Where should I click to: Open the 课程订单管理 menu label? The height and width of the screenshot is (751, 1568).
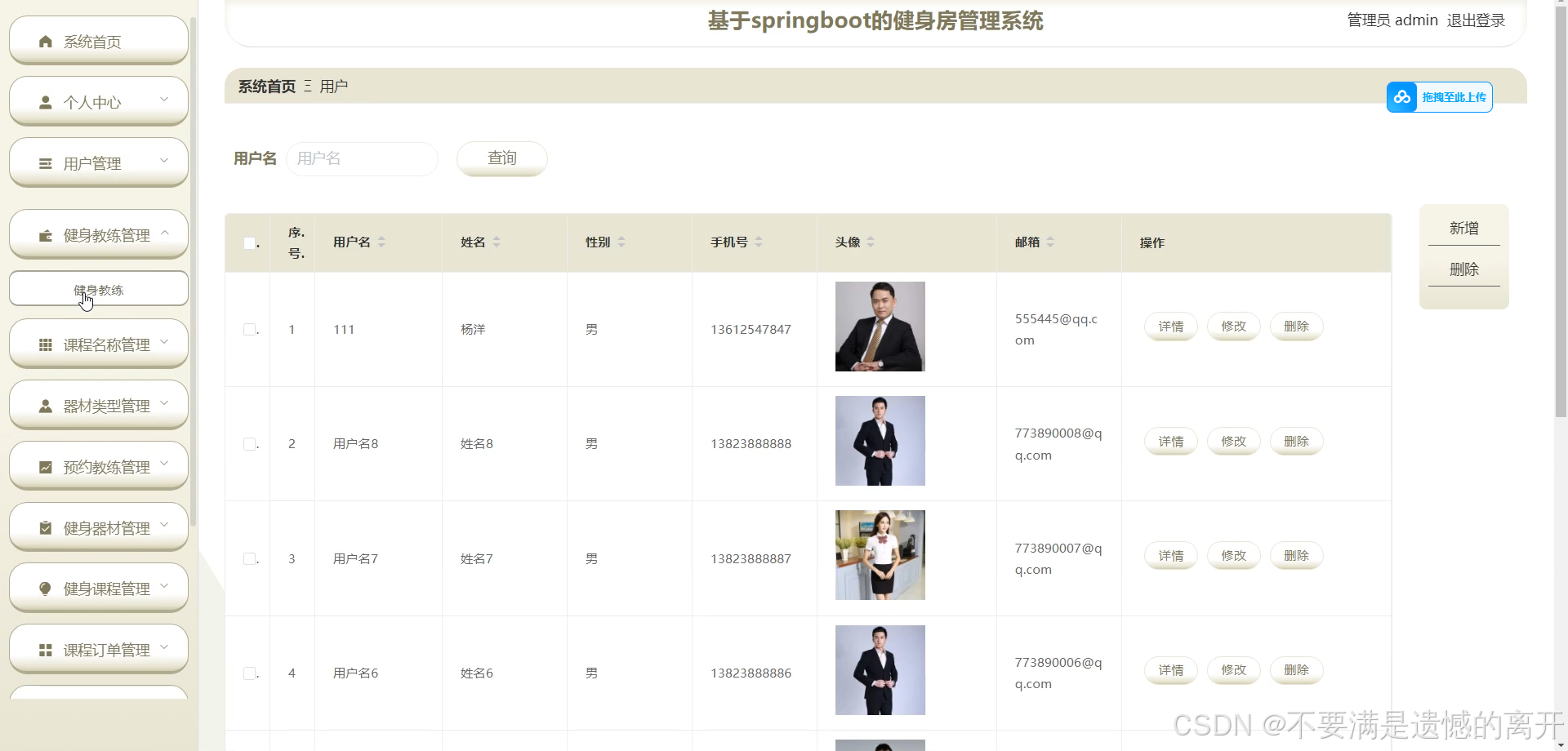pos(107,651)
